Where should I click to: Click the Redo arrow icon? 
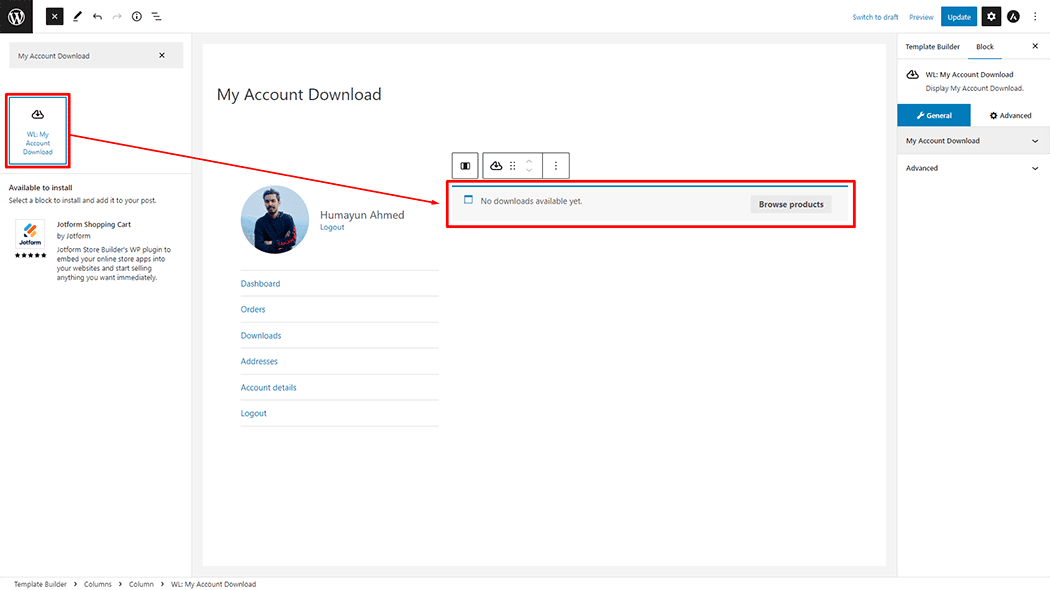(x=117, y=16)
